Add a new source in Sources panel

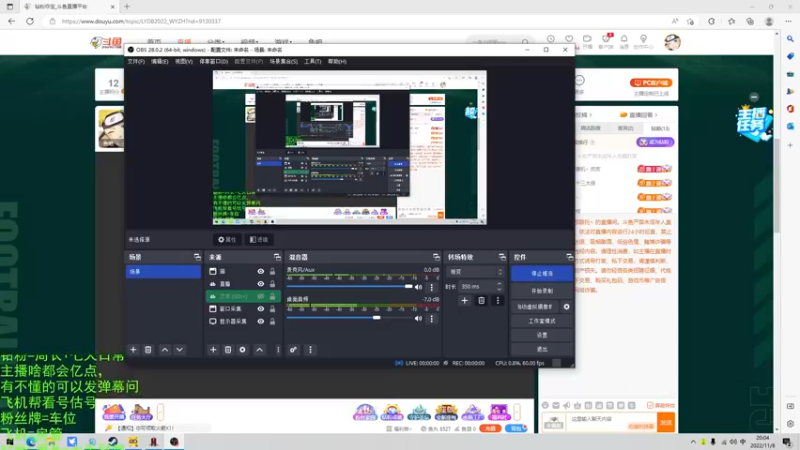(x=213, y=349)
